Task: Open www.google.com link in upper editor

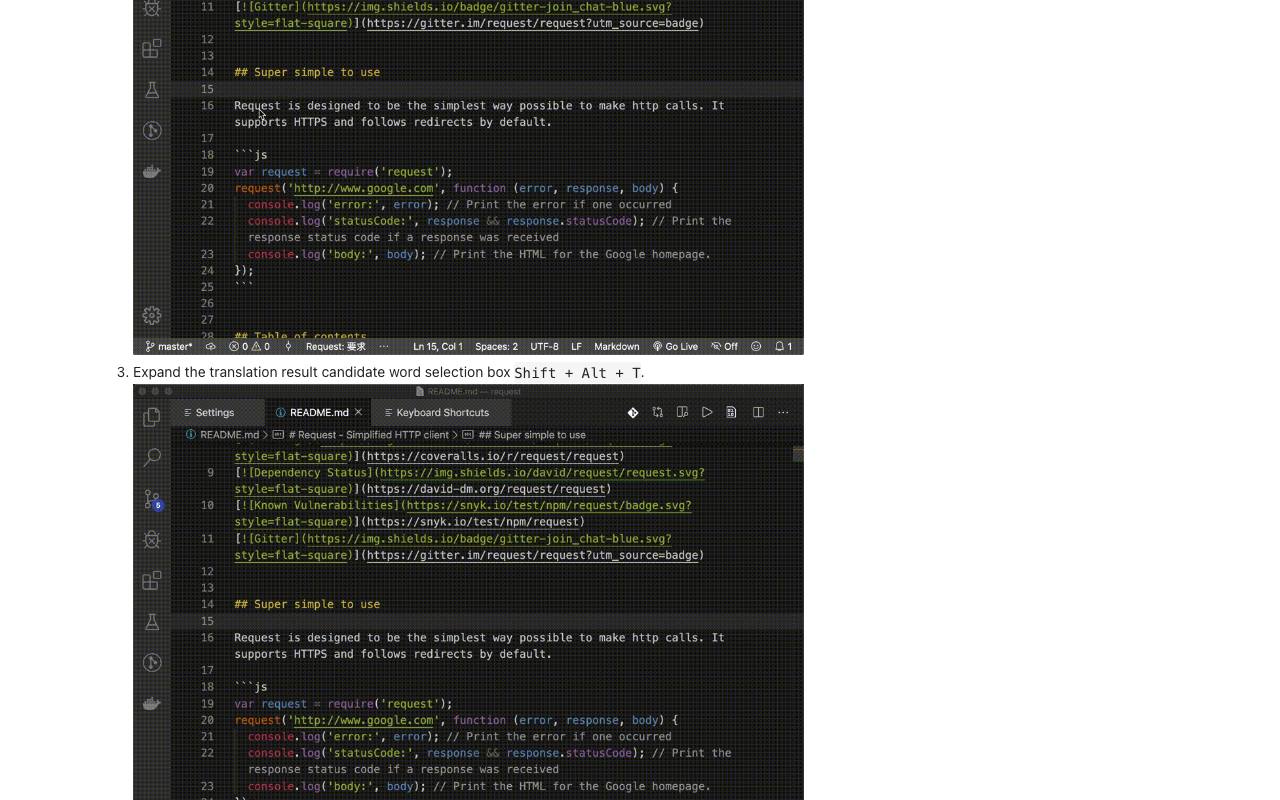Action: (364, 188)
